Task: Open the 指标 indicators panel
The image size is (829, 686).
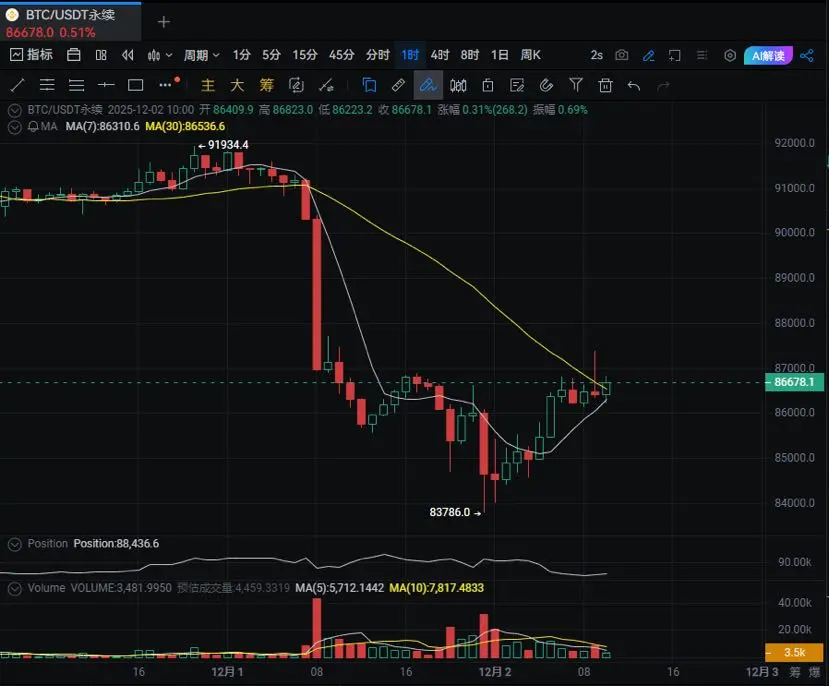Action: [x=31, y=54]
